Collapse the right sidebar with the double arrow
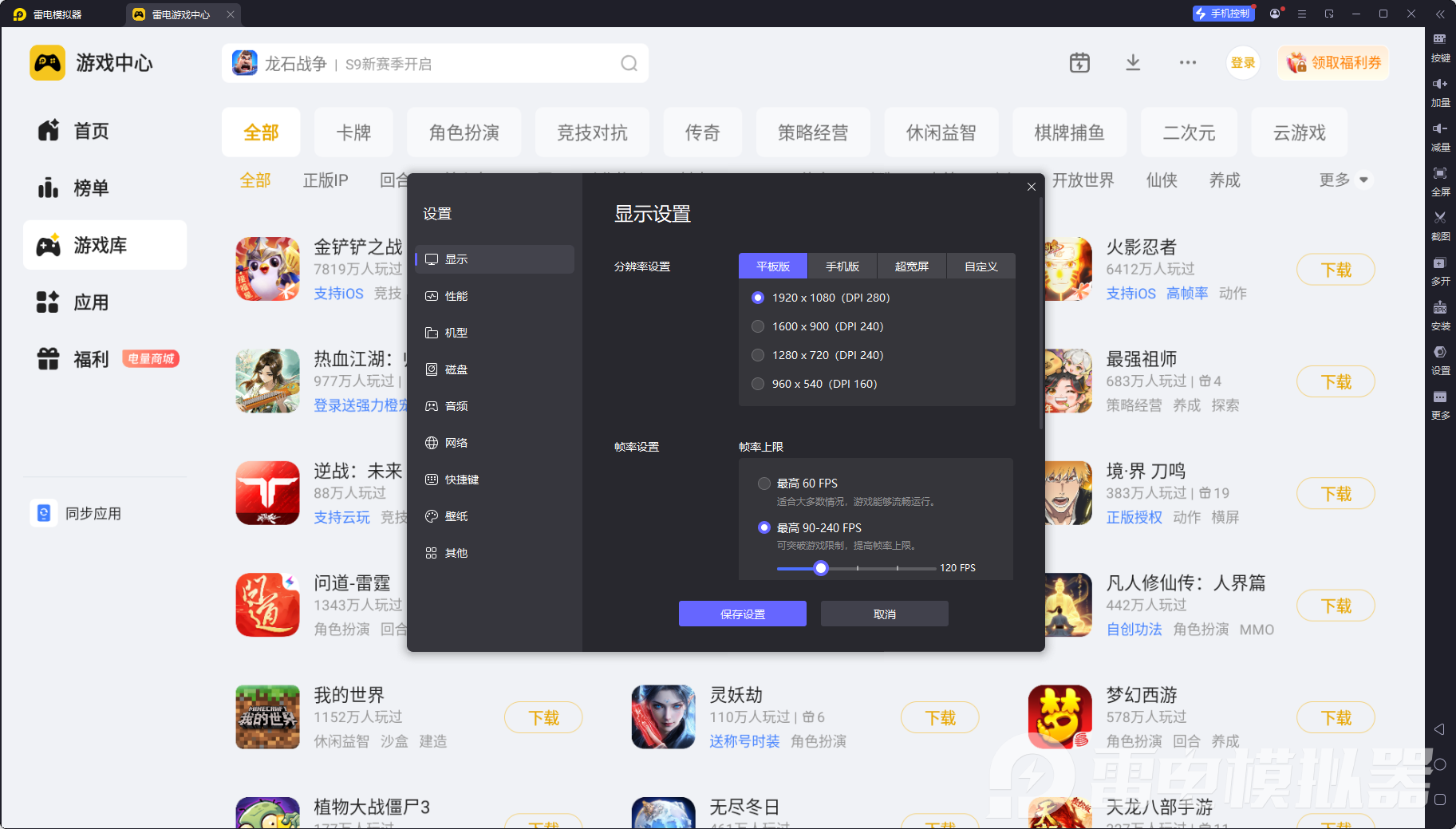 click(x=1440, y=14)
